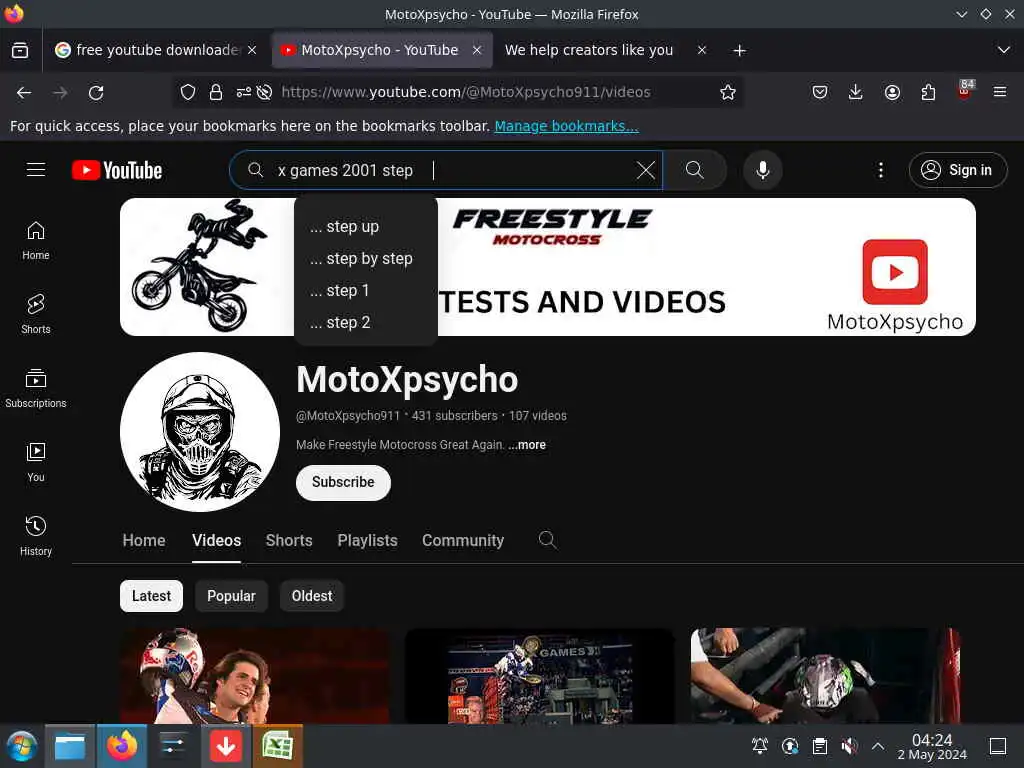The height and width of the screenshot is (768, 1024).
Task: Select suggestion 'step by step'
Action: [366, 259]
